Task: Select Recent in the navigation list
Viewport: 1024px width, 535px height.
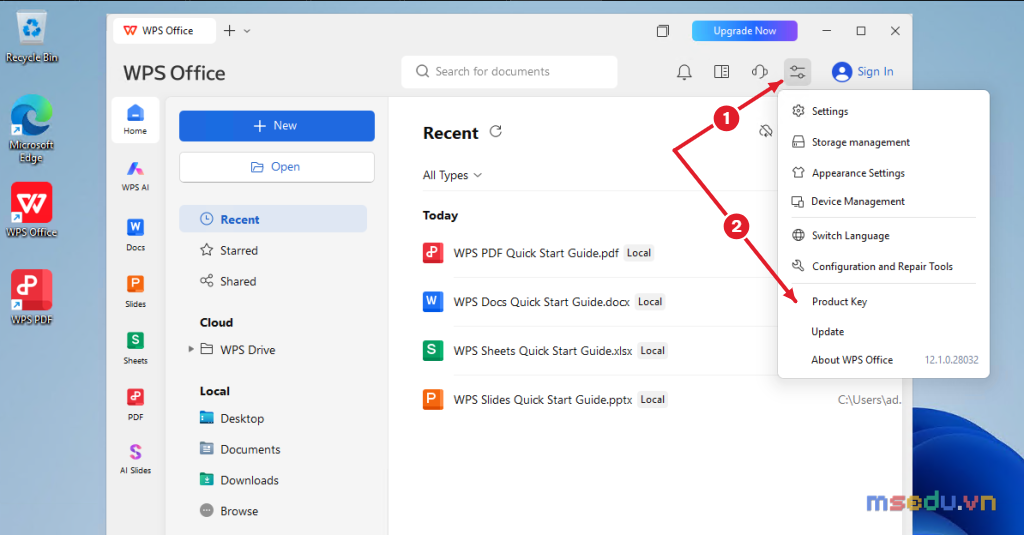Action: 273,219
